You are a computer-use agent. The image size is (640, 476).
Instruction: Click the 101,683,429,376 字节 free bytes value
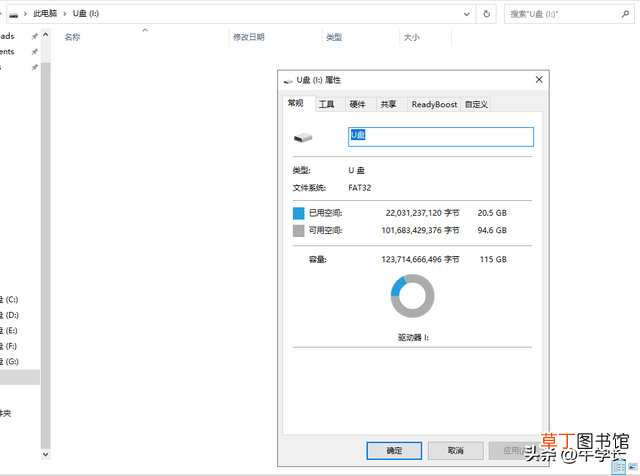[x=420, y=230]
